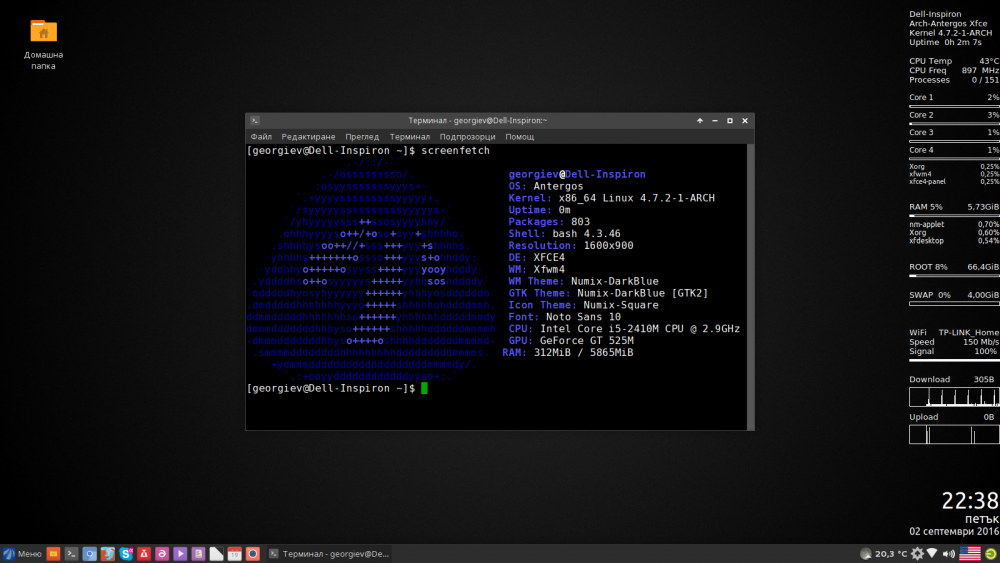
Task: Click the Upload traffic graph
Action: [x=954, y=434]
